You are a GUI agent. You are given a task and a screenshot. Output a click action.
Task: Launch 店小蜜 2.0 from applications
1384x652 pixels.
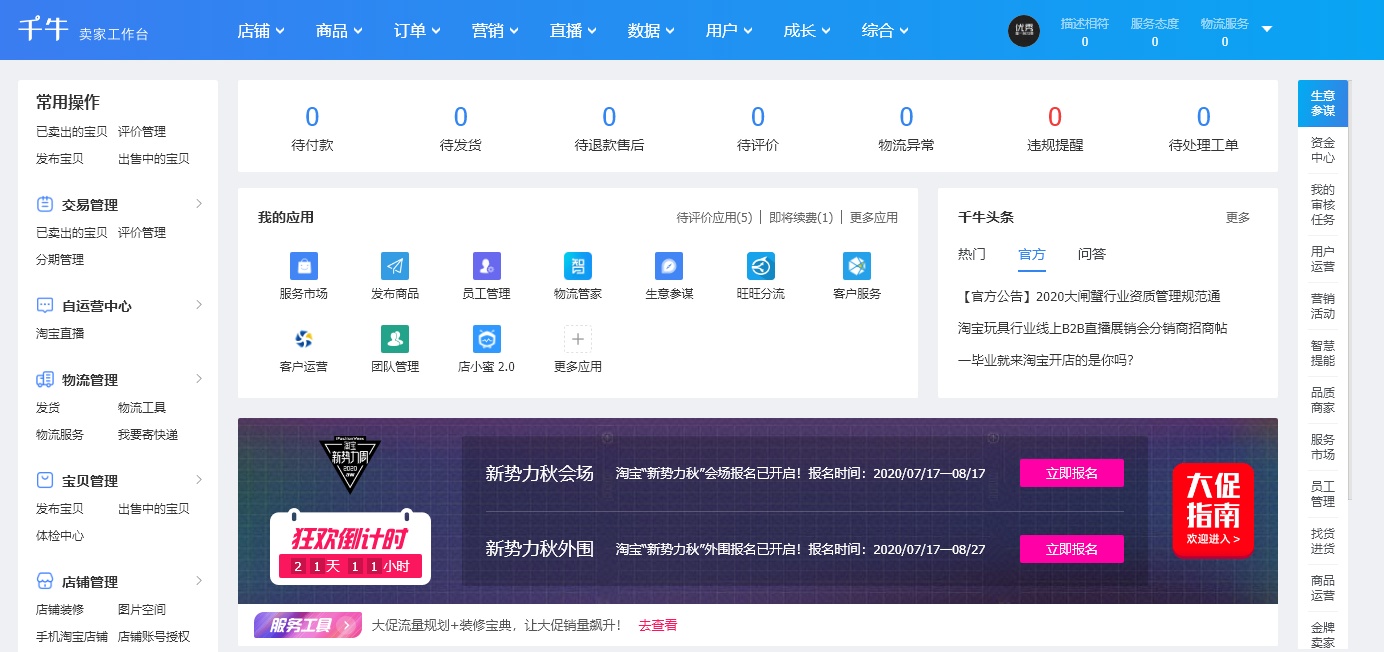click(x=486, y=339)
